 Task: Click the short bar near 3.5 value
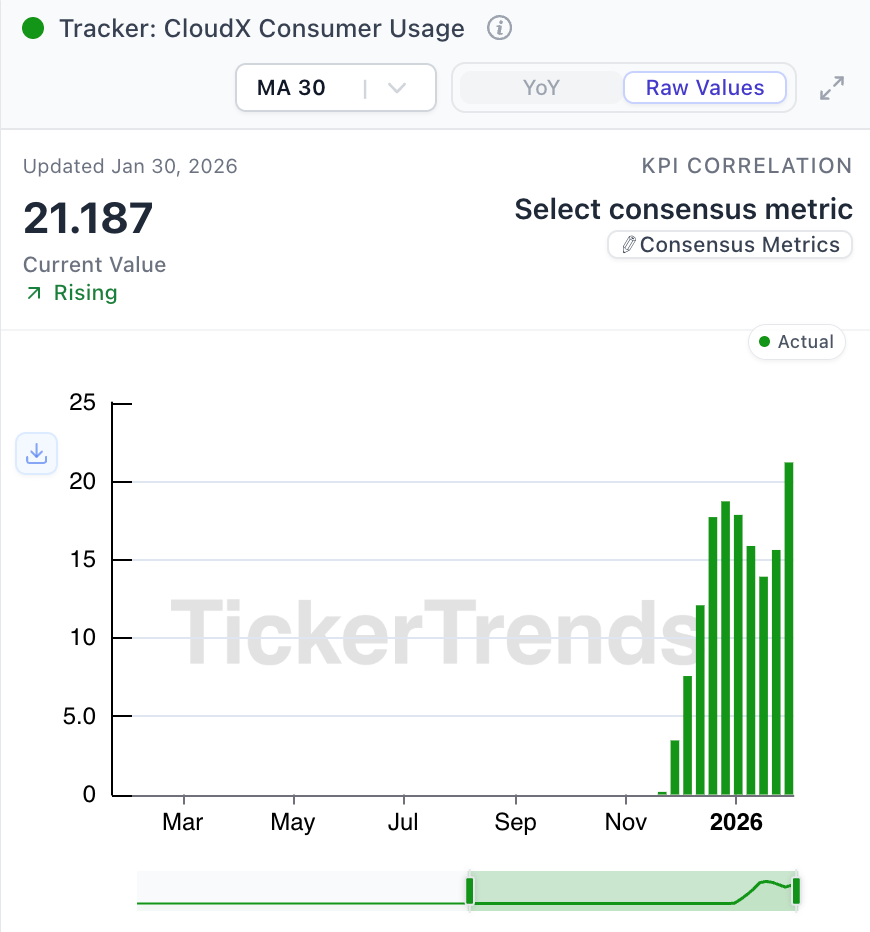[x=674, y=767]
